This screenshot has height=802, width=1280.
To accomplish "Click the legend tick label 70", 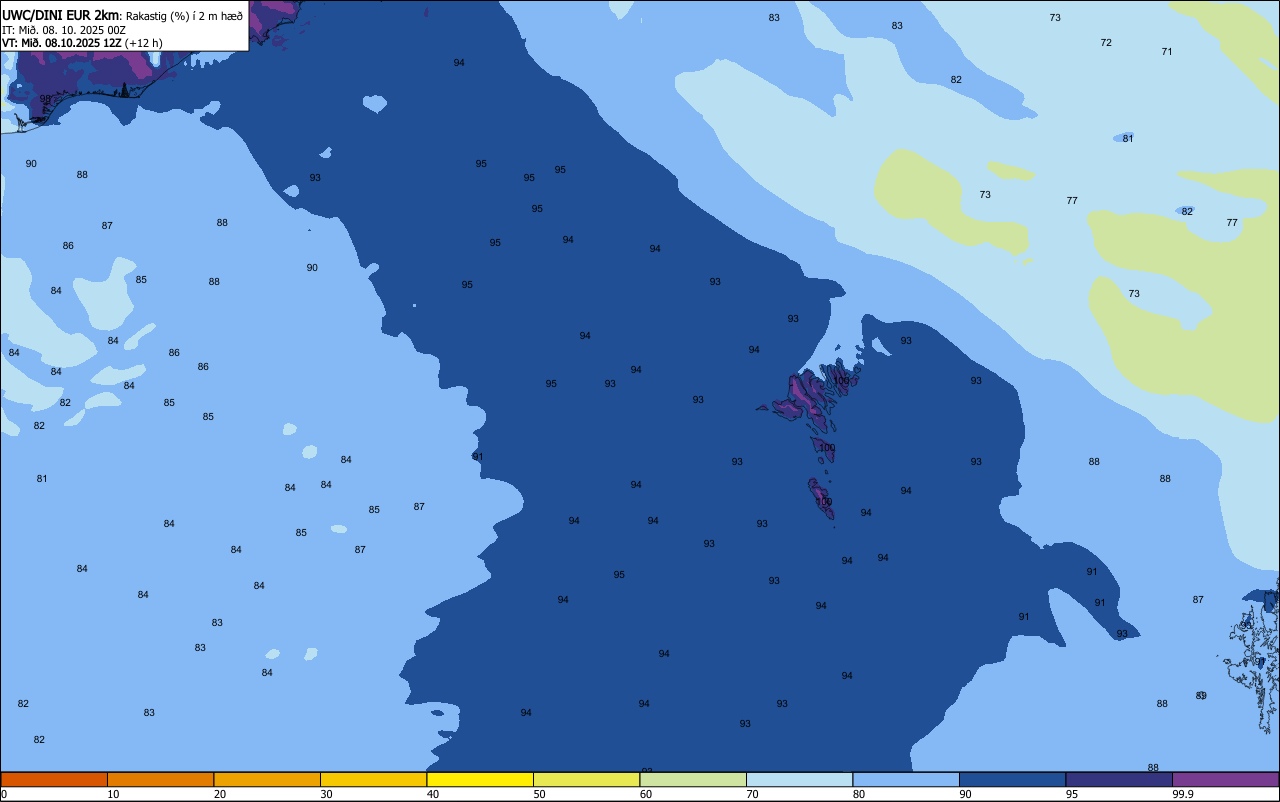I will [752, 794].
